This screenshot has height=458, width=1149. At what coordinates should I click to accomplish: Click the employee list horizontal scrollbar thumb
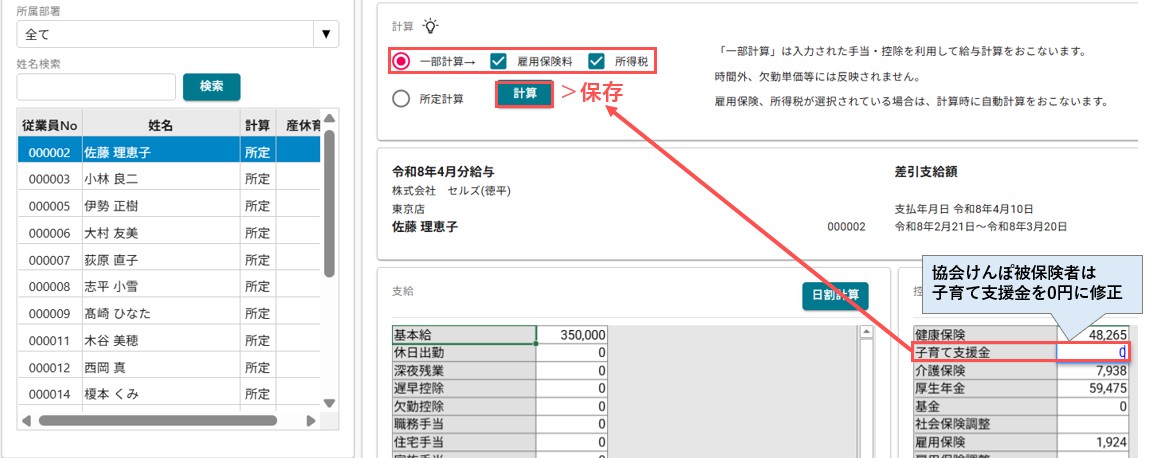158,421
